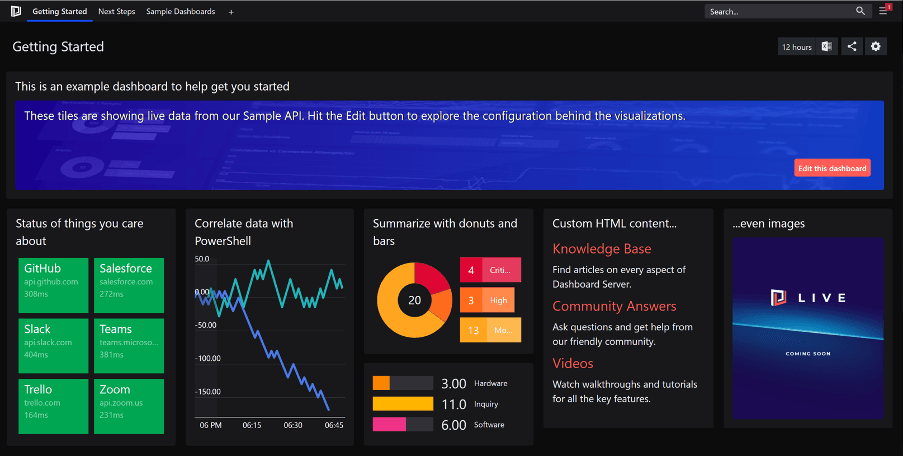The height and width of the screenshot is (456, 904).
Task: Open the Community Answers link
Action: point(614,306)
